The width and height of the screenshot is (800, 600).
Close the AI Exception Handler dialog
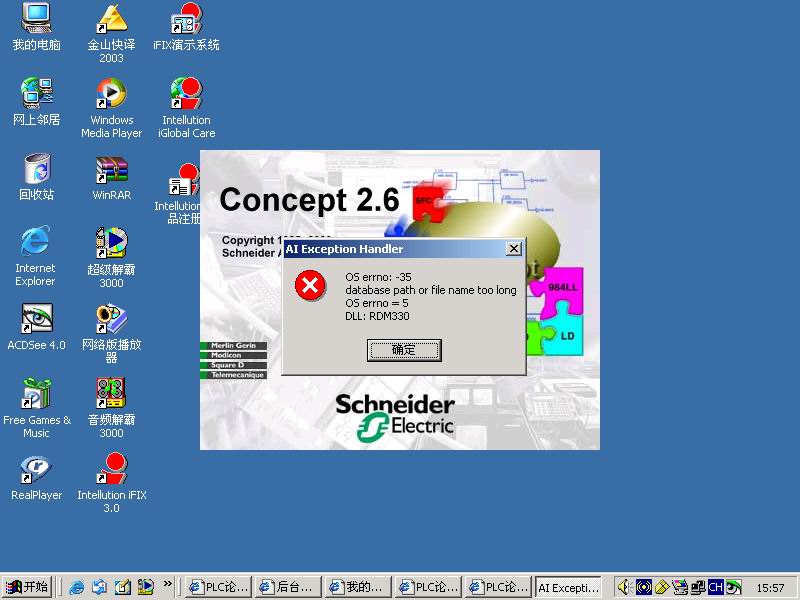pyautogui.click(x=514, y=248)
